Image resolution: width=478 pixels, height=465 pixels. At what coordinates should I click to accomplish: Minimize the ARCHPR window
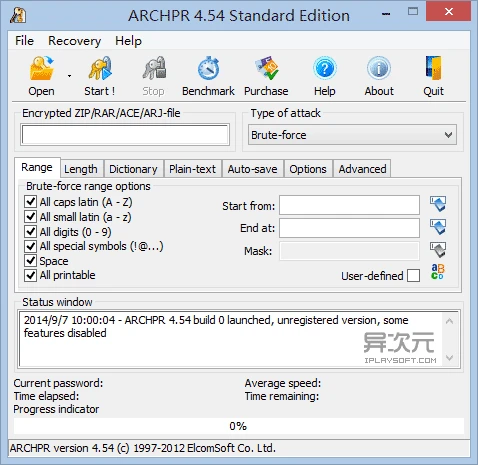[x=386, y=14]
